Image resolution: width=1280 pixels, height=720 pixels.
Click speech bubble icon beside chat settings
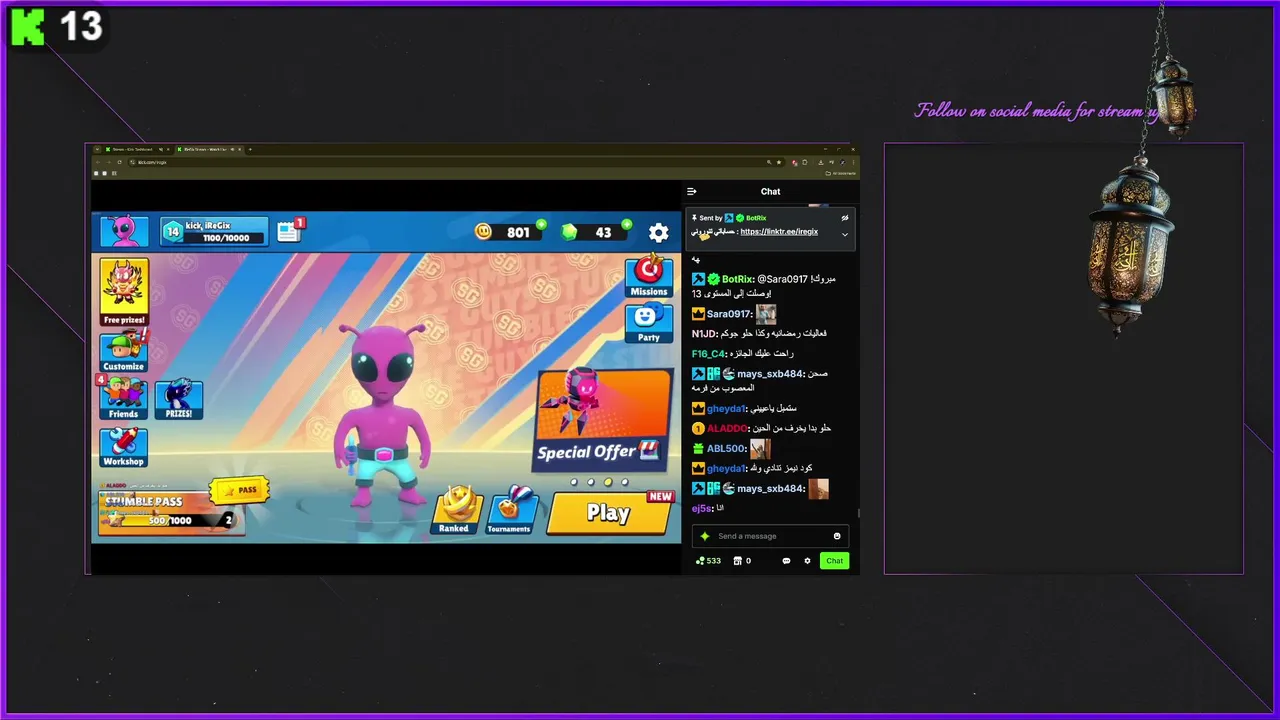tap(786, 561)
